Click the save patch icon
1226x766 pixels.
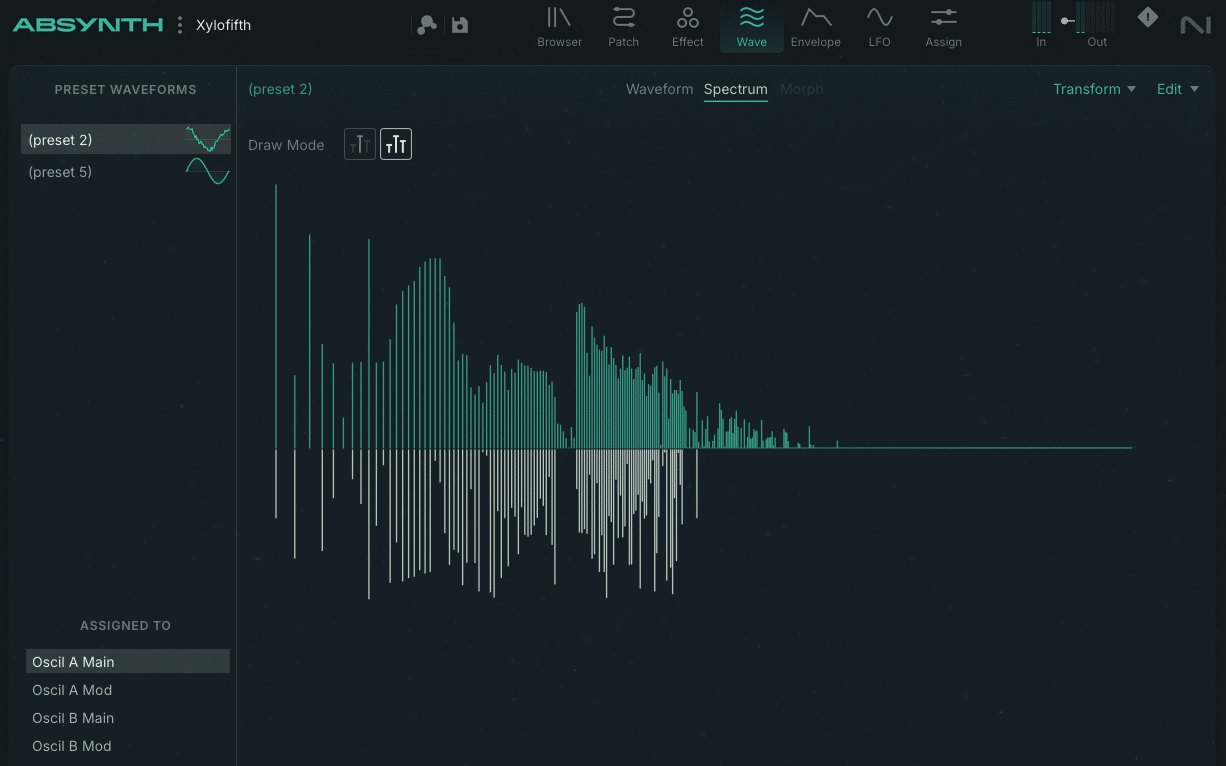(459, 24)
